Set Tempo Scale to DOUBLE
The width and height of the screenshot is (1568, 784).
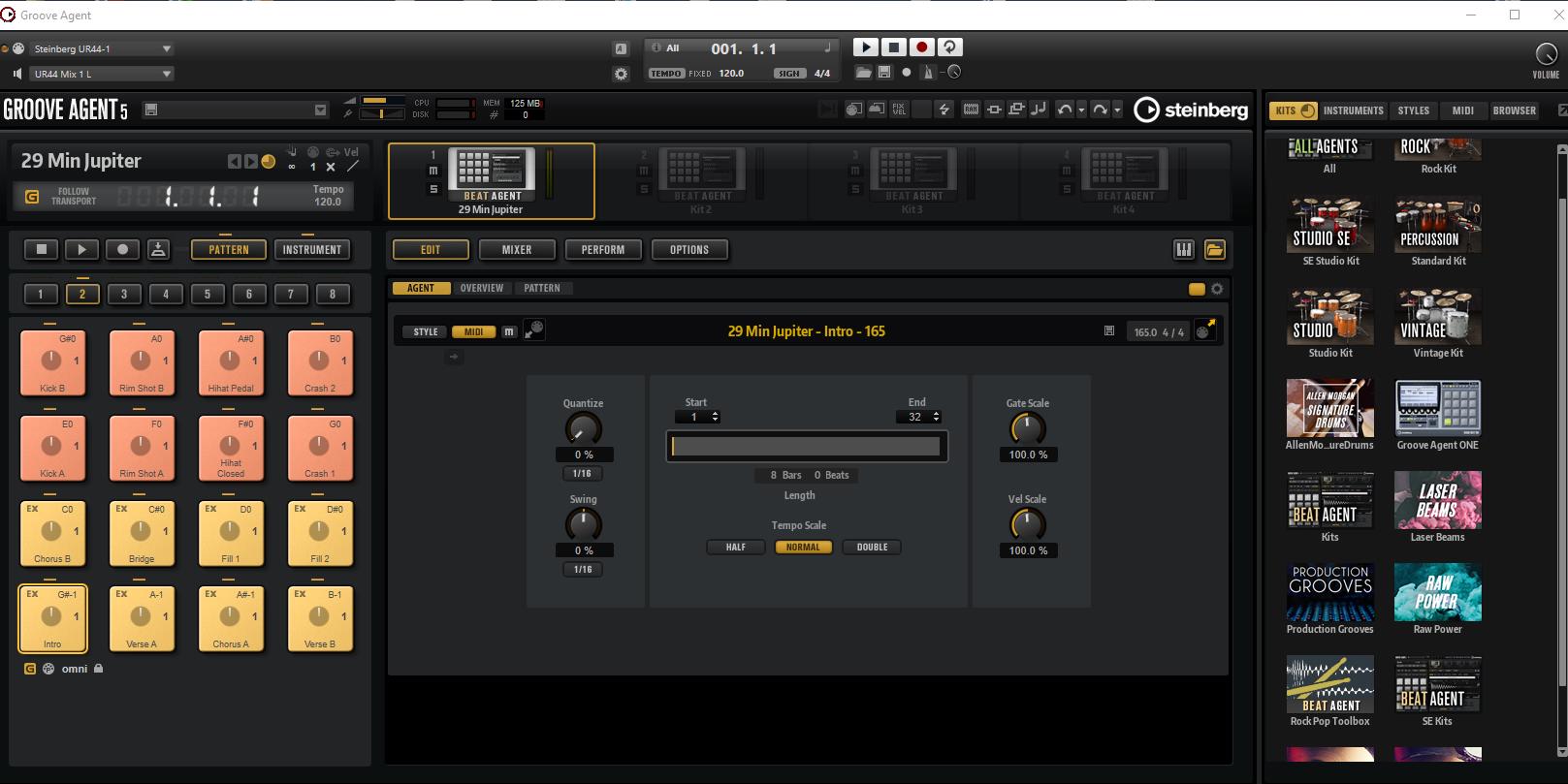(873, 547)
